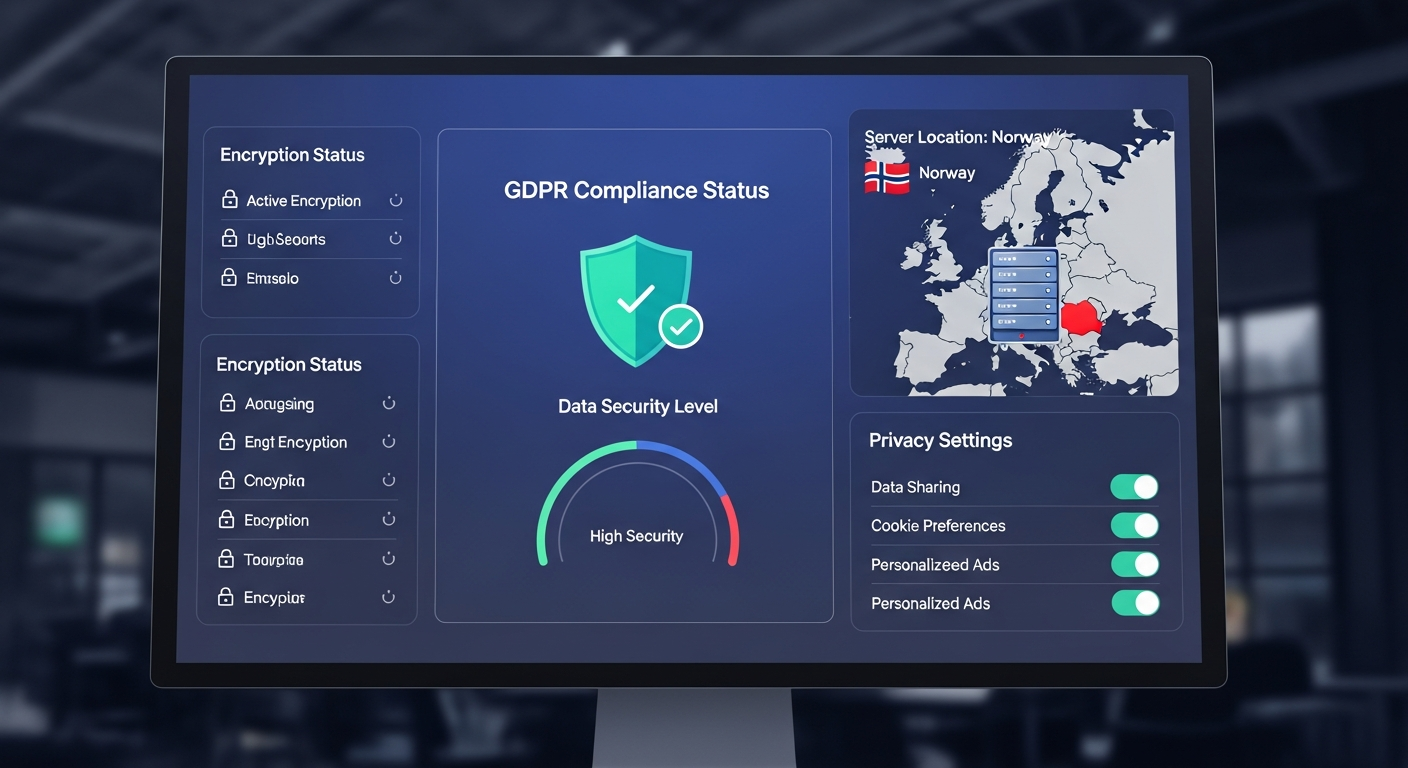Click the power icon in Encypiae row
Screen dimensions: 1408x768
click(x=389, y=597)
